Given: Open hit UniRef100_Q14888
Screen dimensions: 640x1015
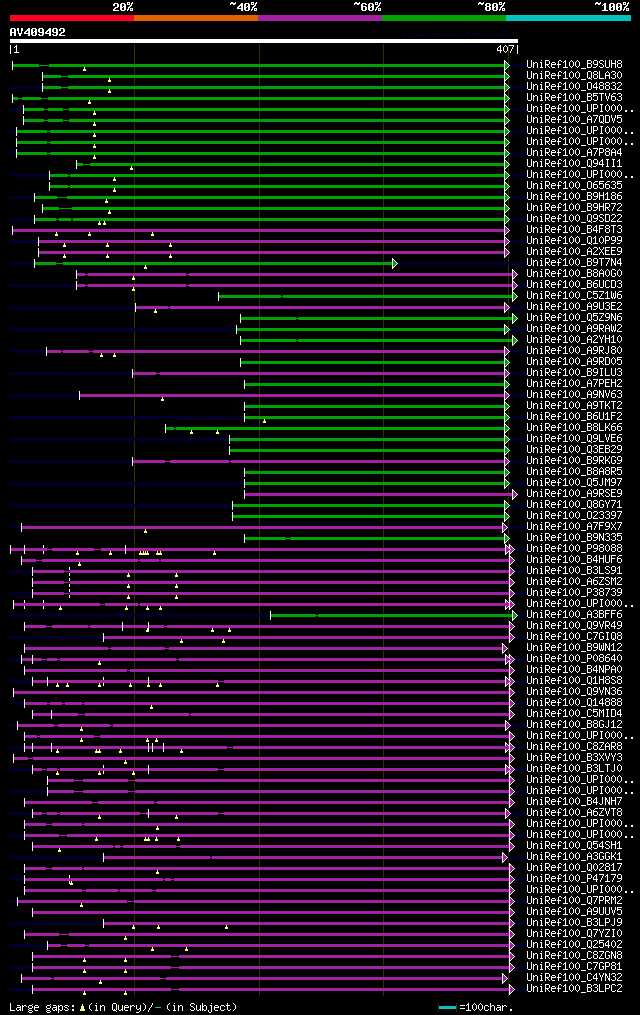Looking at the screenshot, I should point(574,703).
